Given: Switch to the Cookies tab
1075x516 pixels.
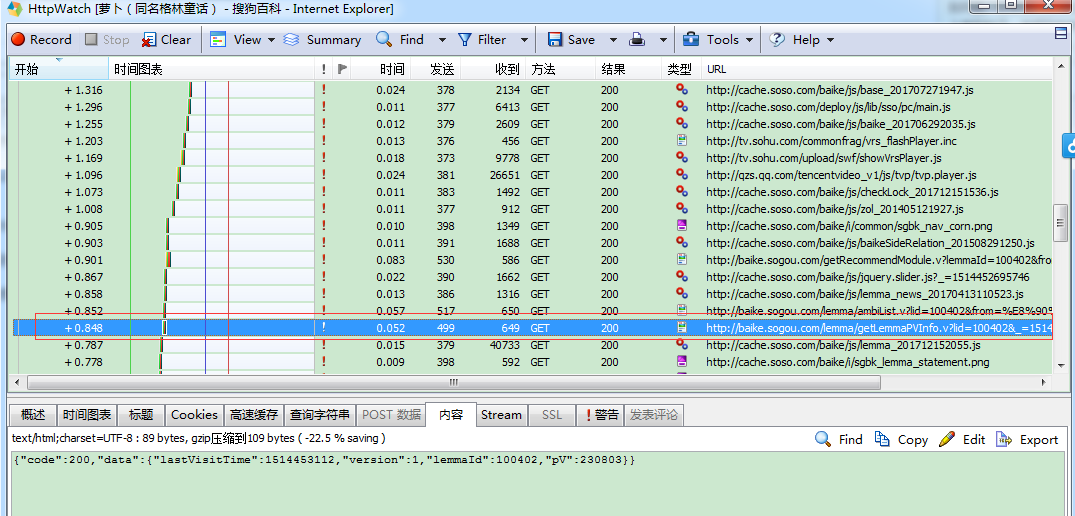Looking at the screenshot, I should tap(193, 414).
